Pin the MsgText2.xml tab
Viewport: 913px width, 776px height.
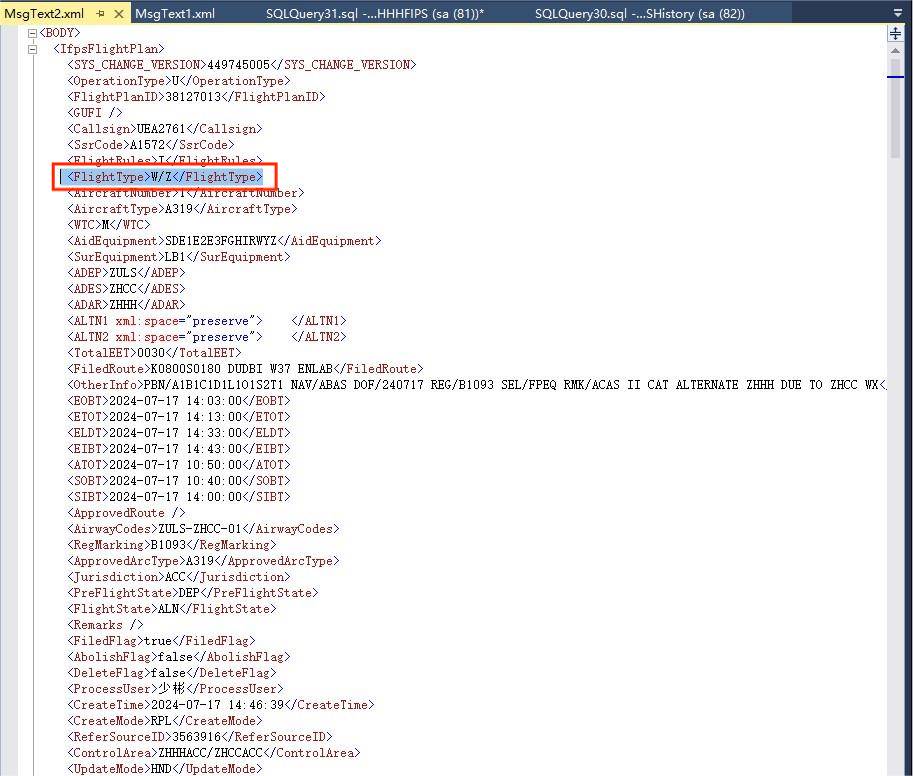[100, 13]
